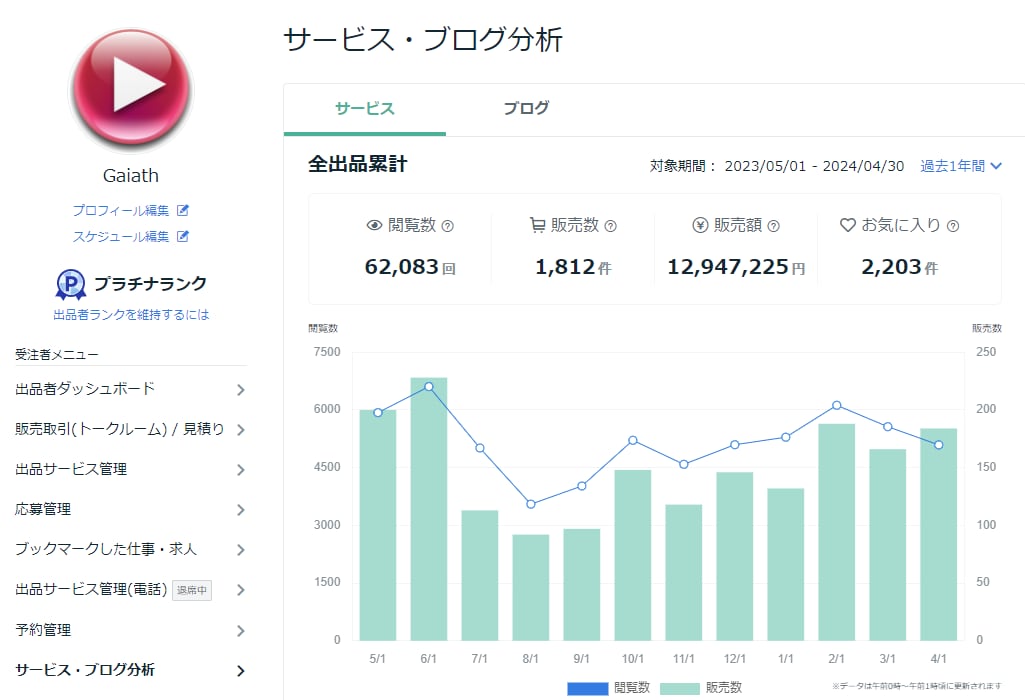Click the Gaiath username text
1025x700 pixels.
pyautogui.click(x=131, y=176)
